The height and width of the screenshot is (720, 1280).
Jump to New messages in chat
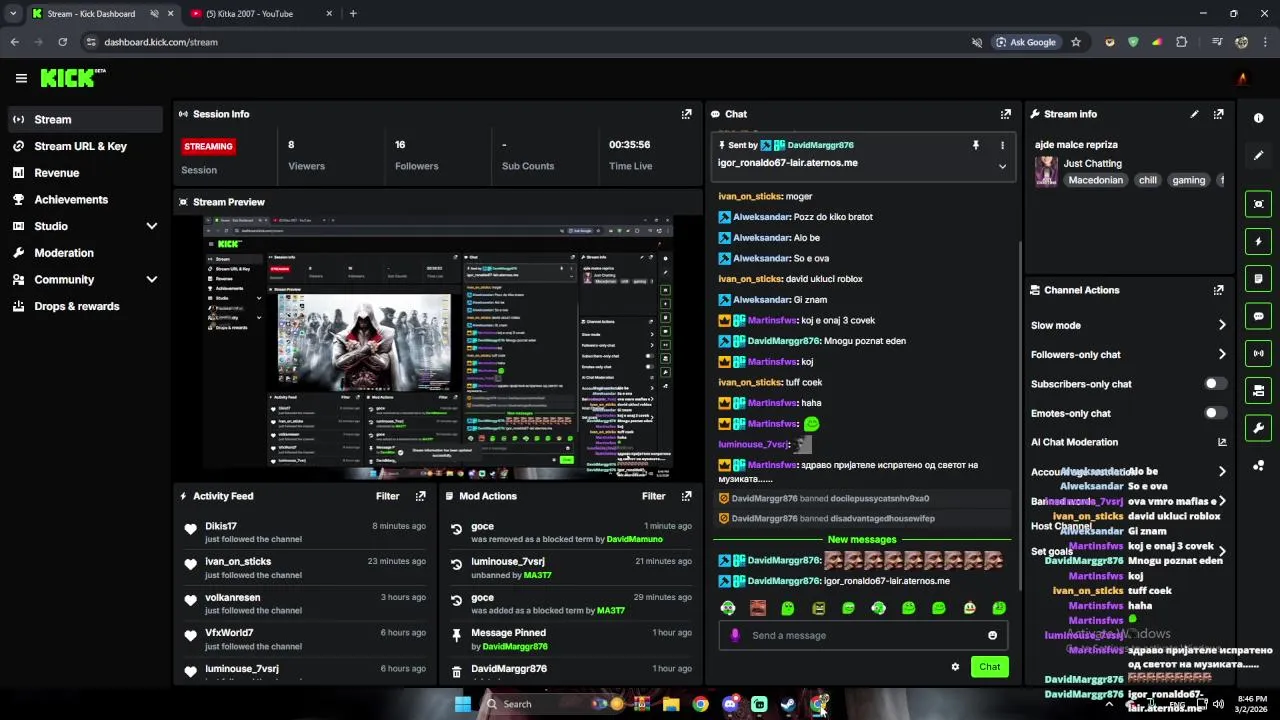coord(862,540)
